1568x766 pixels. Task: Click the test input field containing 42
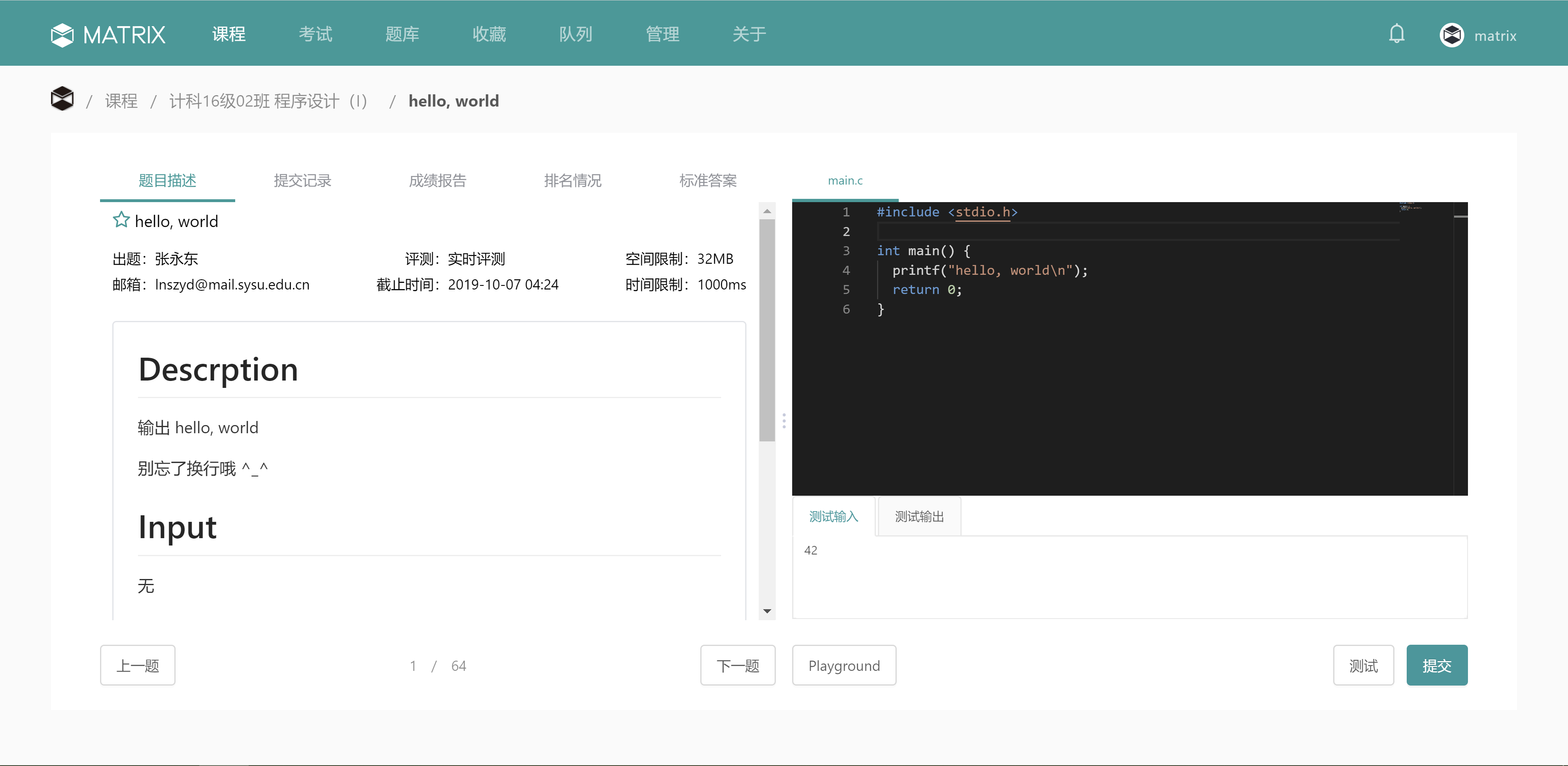pyautogui.click(x=1130, y=577)
